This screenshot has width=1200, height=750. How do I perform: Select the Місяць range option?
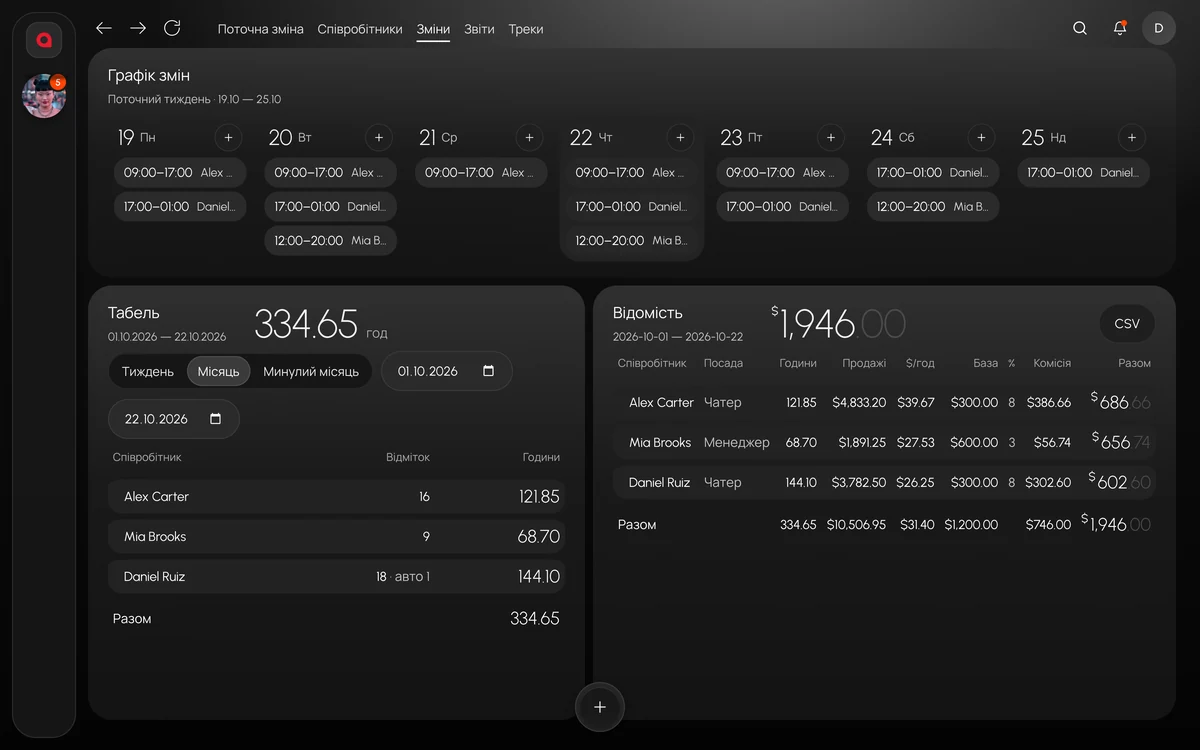pos(218,371)
